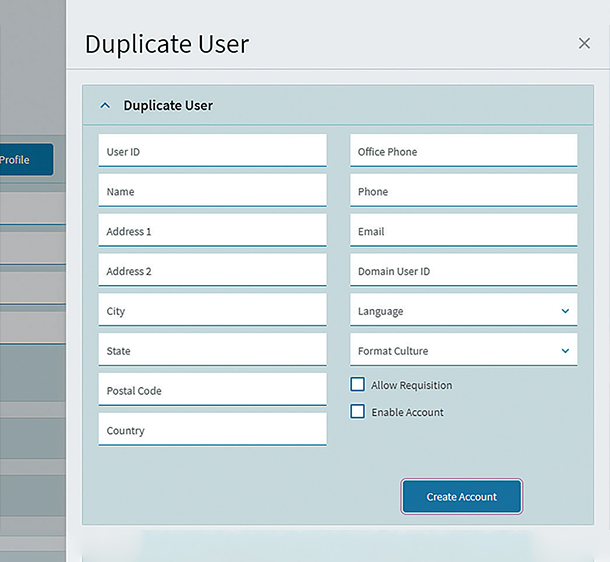Screen dimensions: 610x562
Task: Collapse the Duplicate User section chevron
Action: (106, 105)
